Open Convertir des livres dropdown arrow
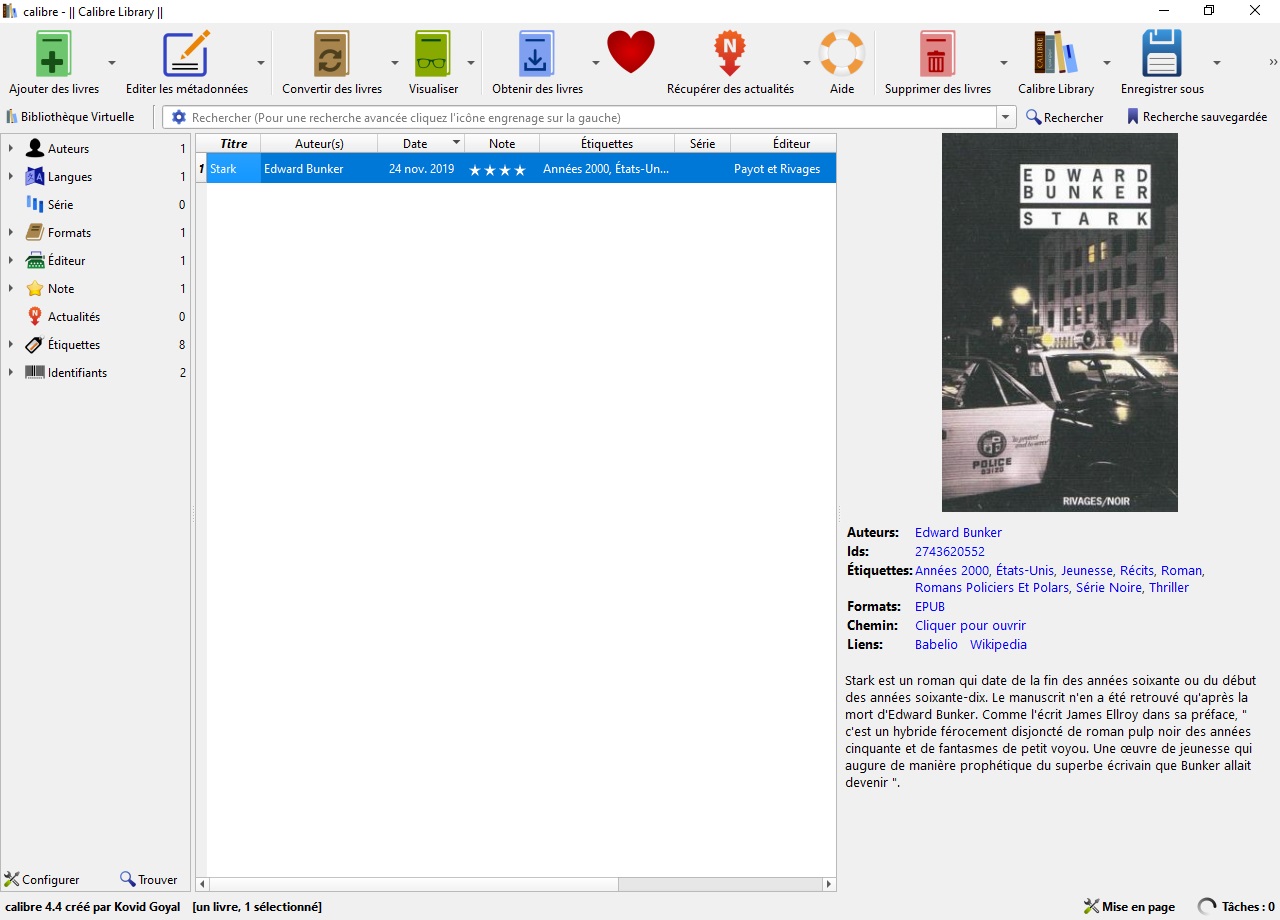This screenshot has width=1280, height=920. pyautogui.click(x=395, y=62)
